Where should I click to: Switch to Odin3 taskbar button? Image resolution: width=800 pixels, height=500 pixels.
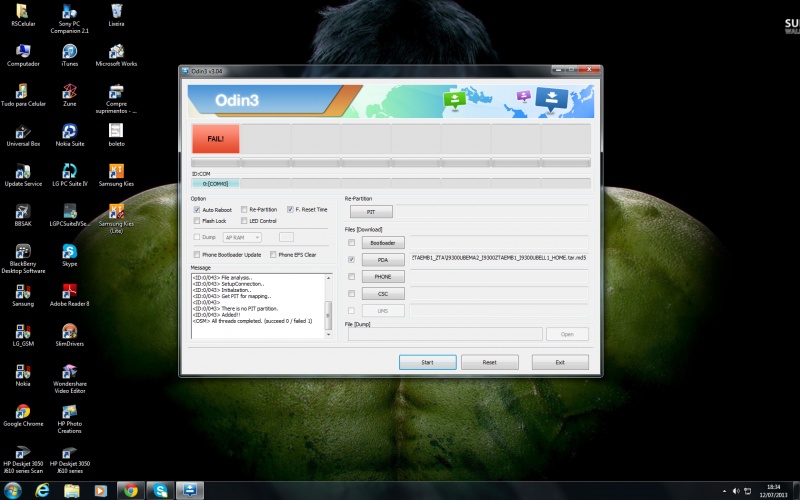point(190,490)
